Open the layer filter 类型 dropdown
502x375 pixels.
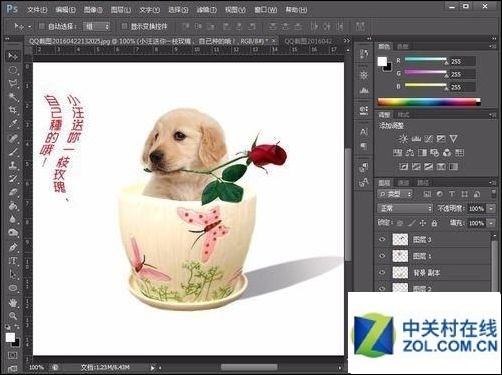[395, 194]
